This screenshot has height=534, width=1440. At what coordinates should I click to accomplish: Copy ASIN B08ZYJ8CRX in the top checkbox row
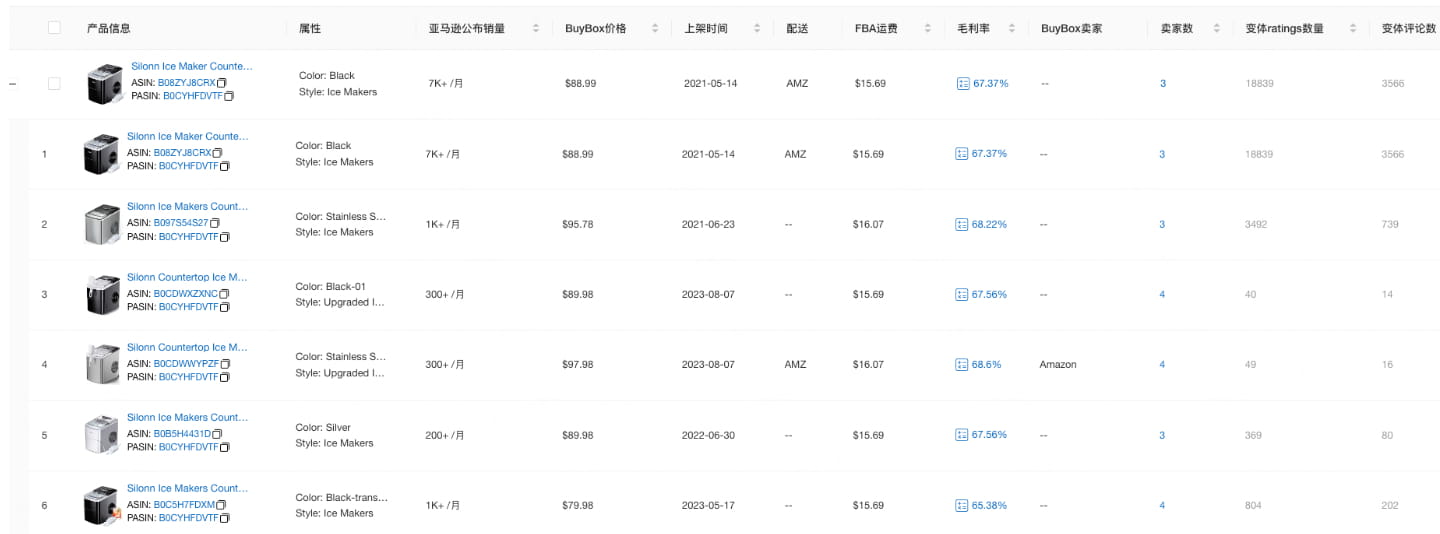[x=222, y=82]
